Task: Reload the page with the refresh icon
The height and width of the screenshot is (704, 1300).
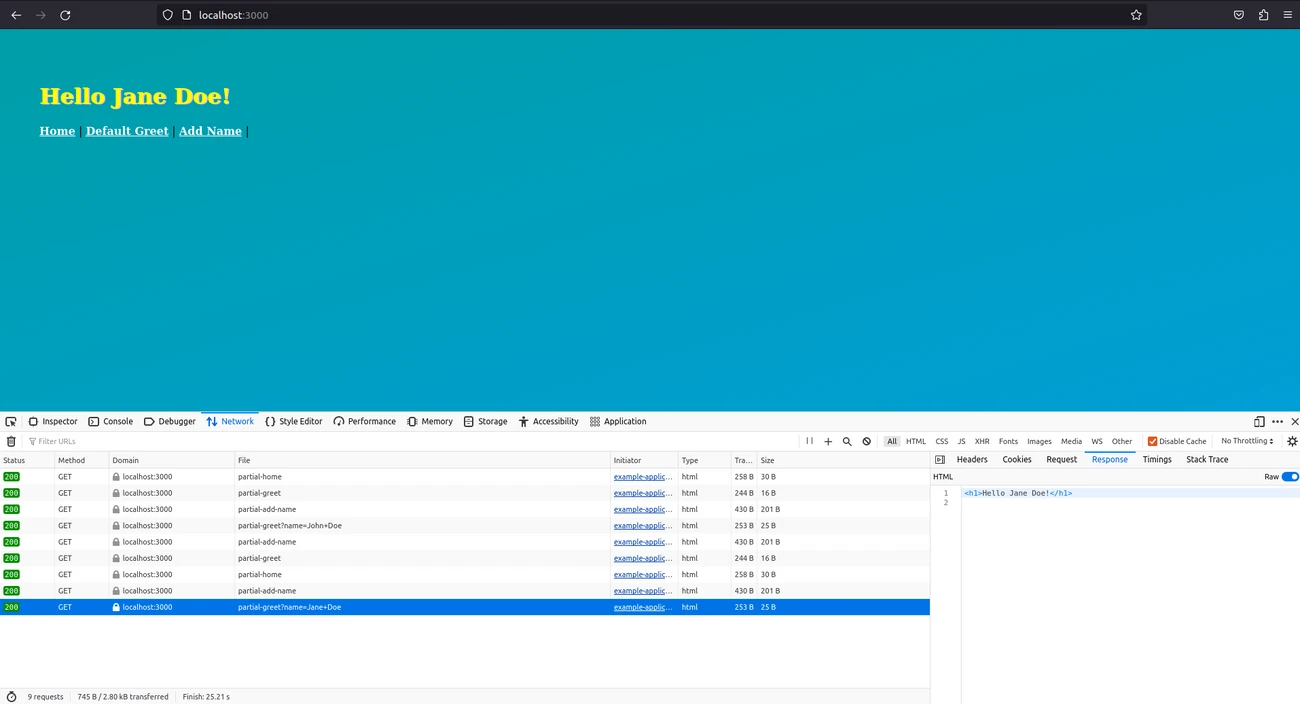Action: pyautogui.click(x=65, y=15)
